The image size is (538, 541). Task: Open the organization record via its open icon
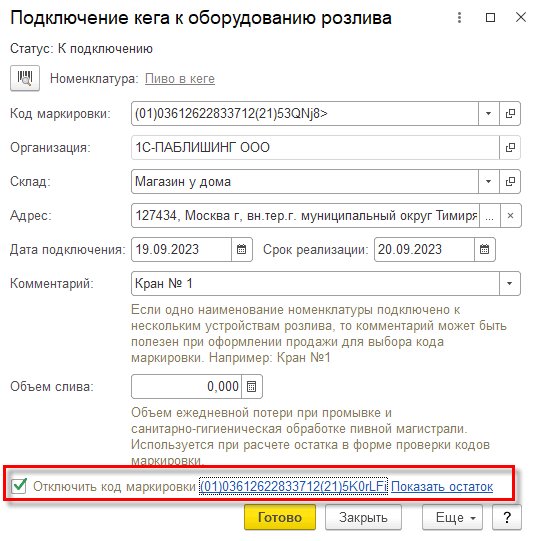click(510, 148)
